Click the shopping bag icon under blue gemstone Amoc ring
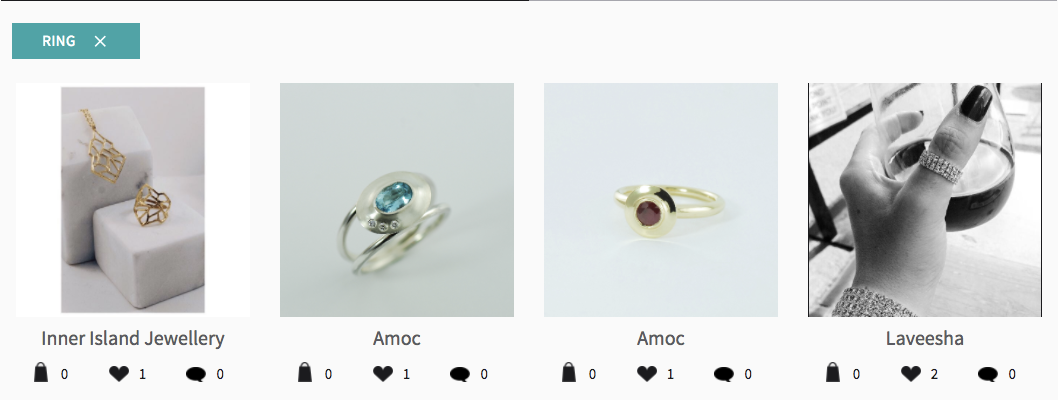 pyautogui.click(x=305, y=372)
